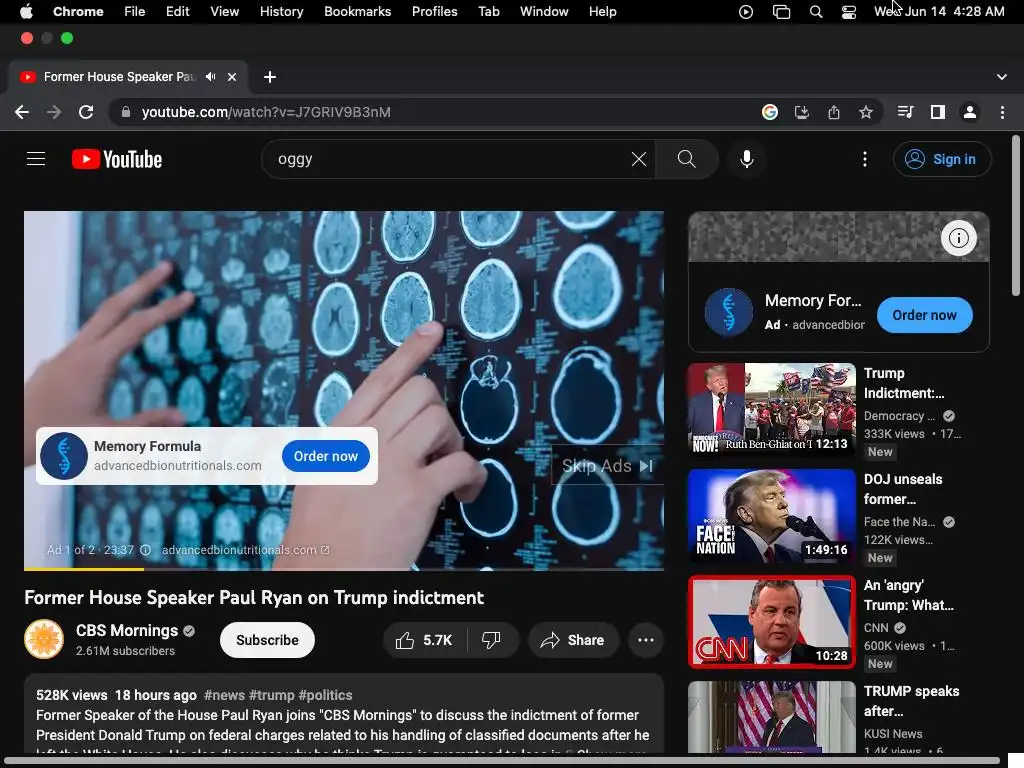1024x768 pixels.
Task: Open the File menu
Action: [x=135, y=12]
